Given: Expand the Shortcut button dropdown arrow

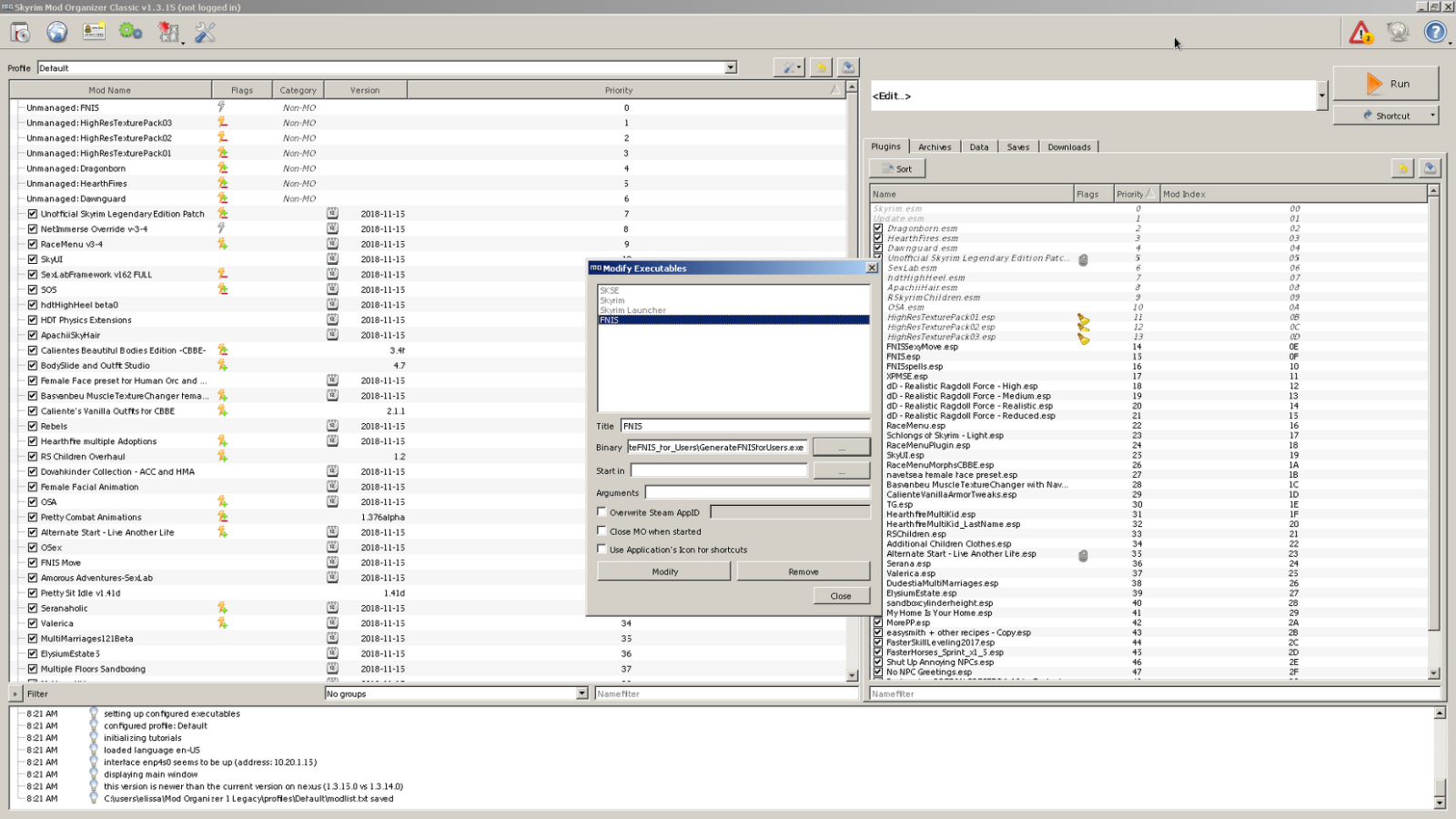Looking at the screenshot, I should [x=1432, y=115].
